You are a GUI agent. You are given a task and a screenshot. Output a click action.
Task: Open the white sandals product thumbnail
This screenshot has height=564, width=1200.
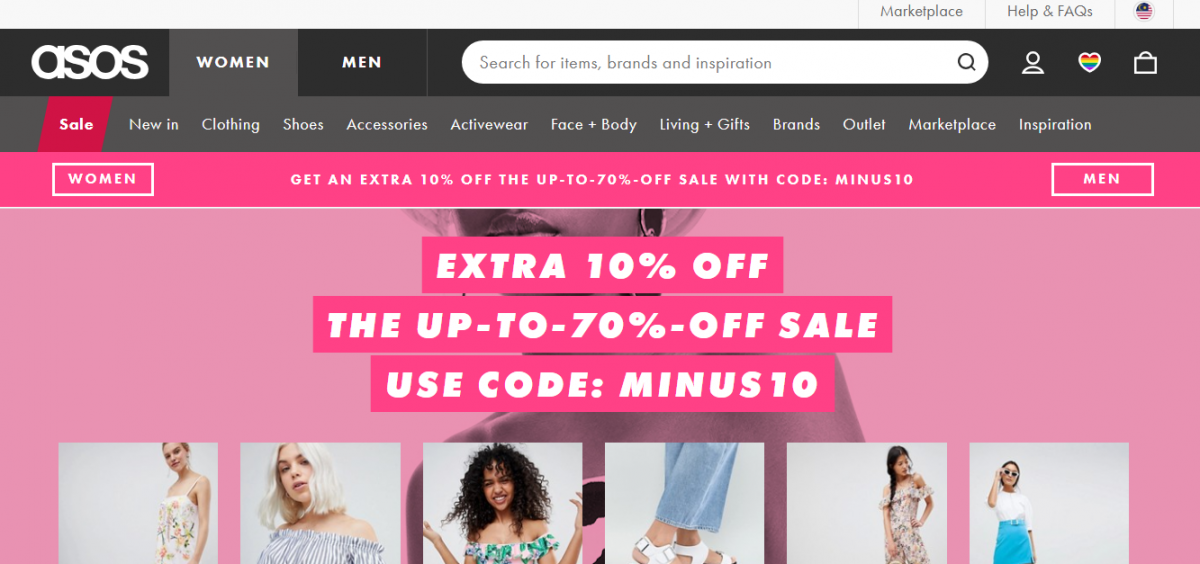click(684, 503)
